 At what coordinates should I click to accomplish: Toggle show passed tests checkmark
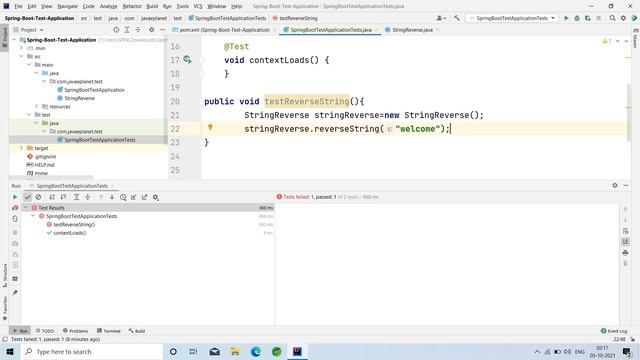(28, 197)
